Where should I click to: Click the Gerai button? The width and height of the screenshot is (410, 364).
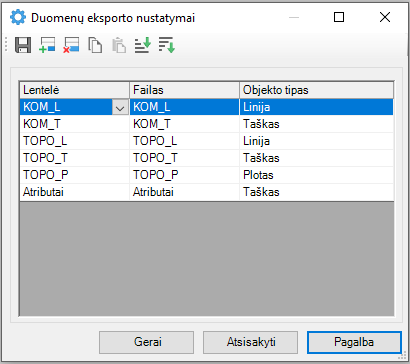[x=146, y=342]
